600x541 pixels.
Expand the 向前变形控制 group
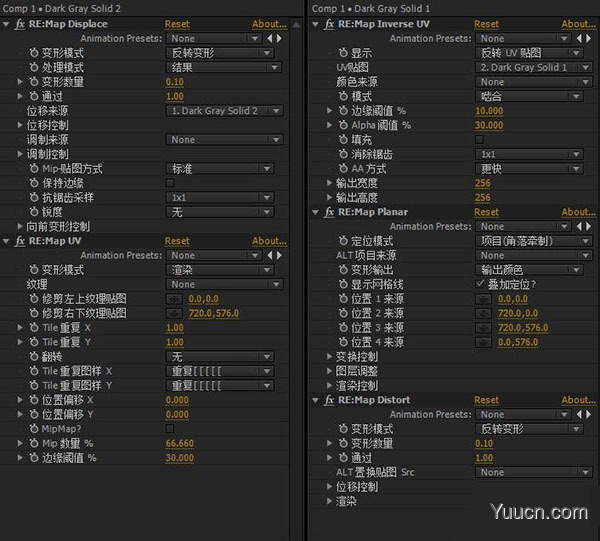[20, 226]
